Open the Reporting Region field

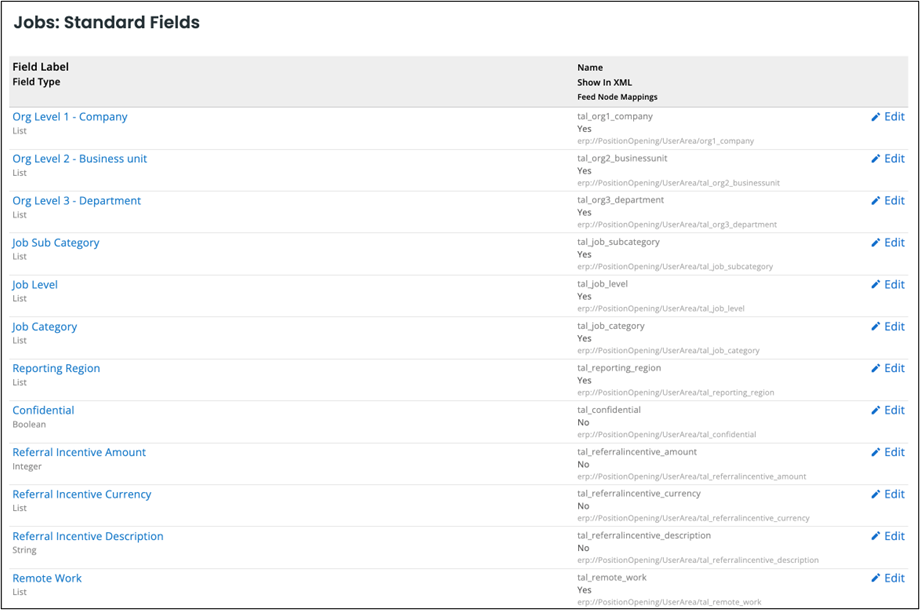point(56,368)
